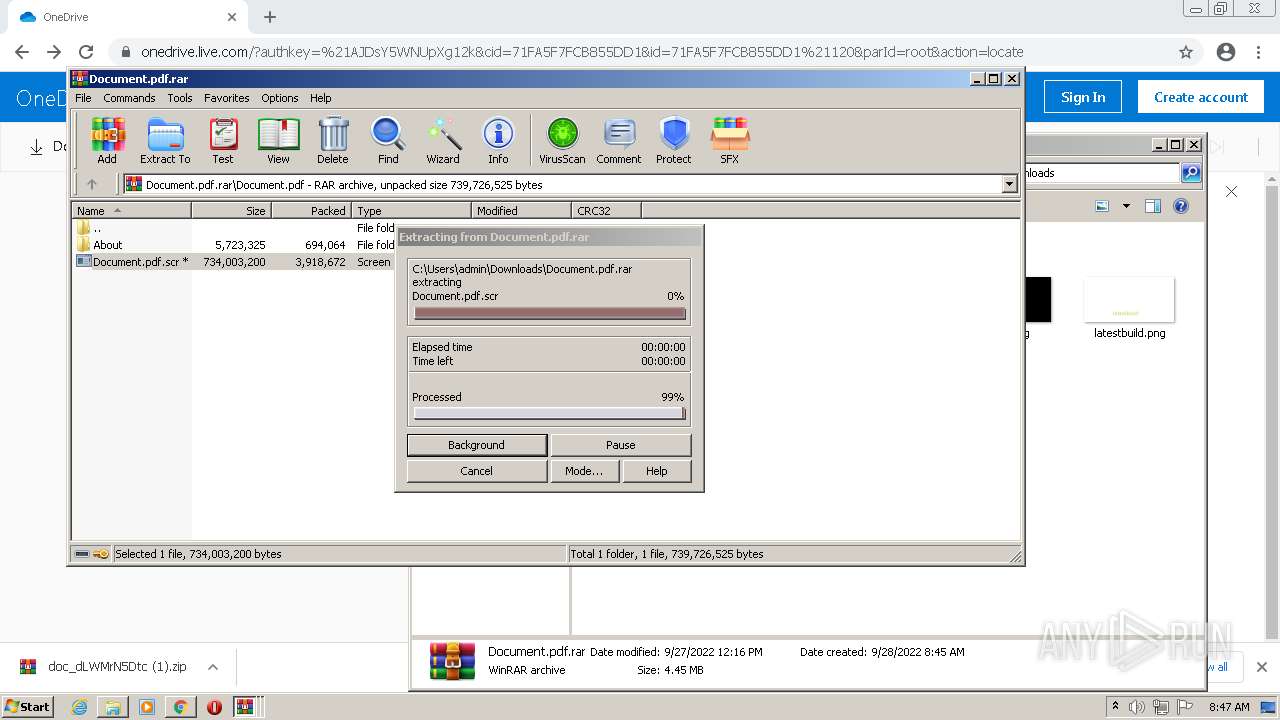Click Help in extraction dialog
This screenshot has height=720, width=1280.
tap(656, 471)
